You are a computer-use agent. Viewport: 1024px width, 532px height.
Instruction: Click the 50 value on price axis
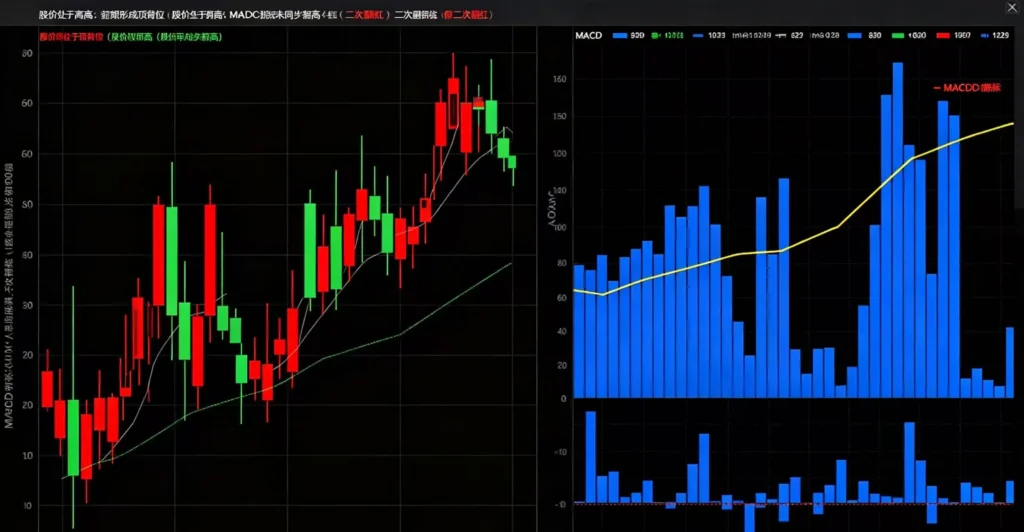(x=27, y=204)
